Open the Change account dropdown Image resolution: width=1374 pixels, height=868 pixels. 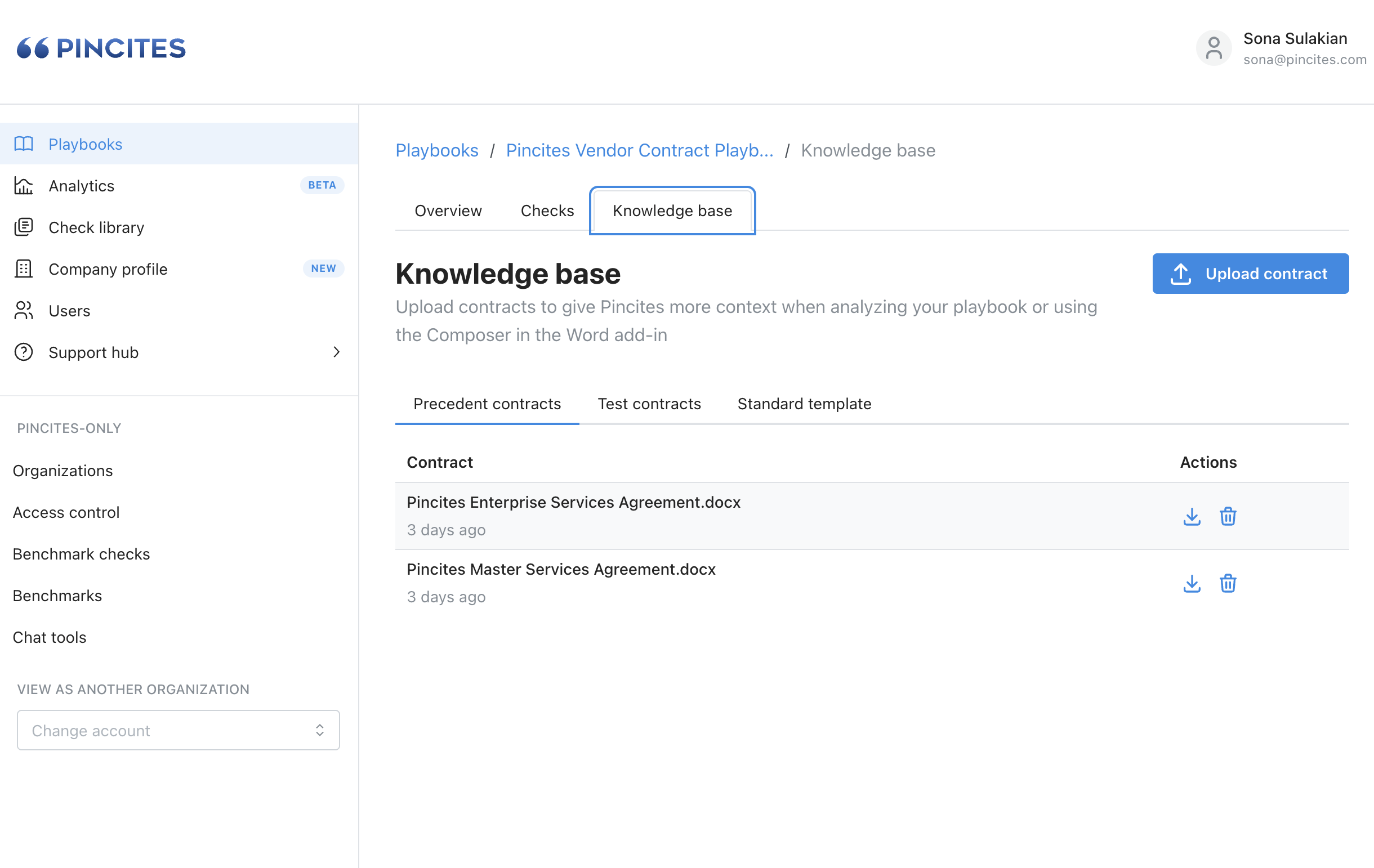178,731
